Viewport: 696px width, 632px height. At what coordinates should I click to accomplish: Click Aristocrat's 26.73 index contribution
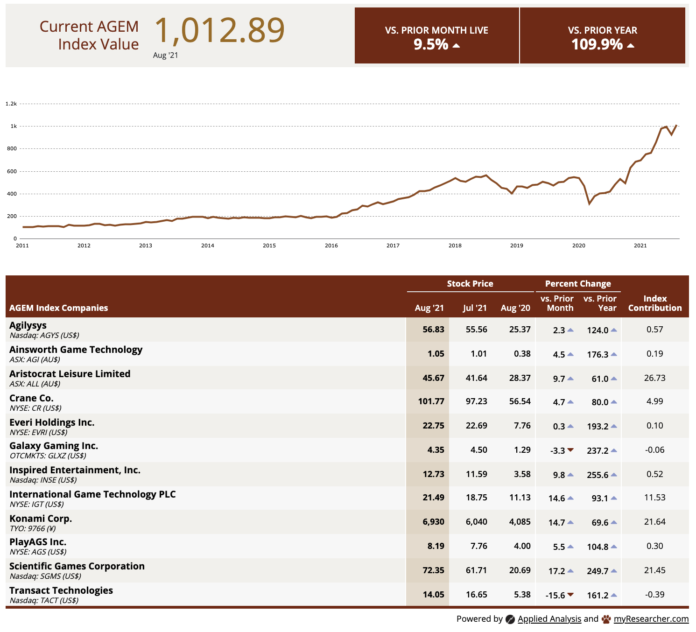(x=655, y=378)
